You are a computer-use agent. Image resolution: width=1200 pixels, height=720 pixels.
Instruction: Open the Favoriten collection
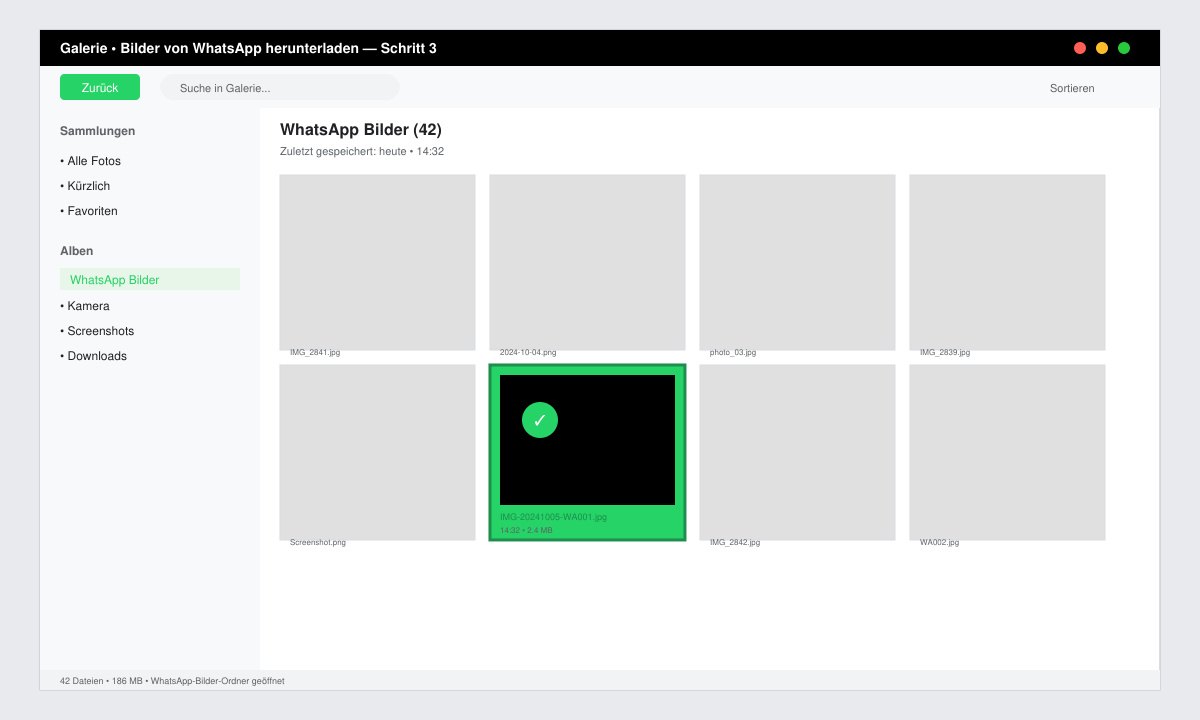click(x=89, y=211)
